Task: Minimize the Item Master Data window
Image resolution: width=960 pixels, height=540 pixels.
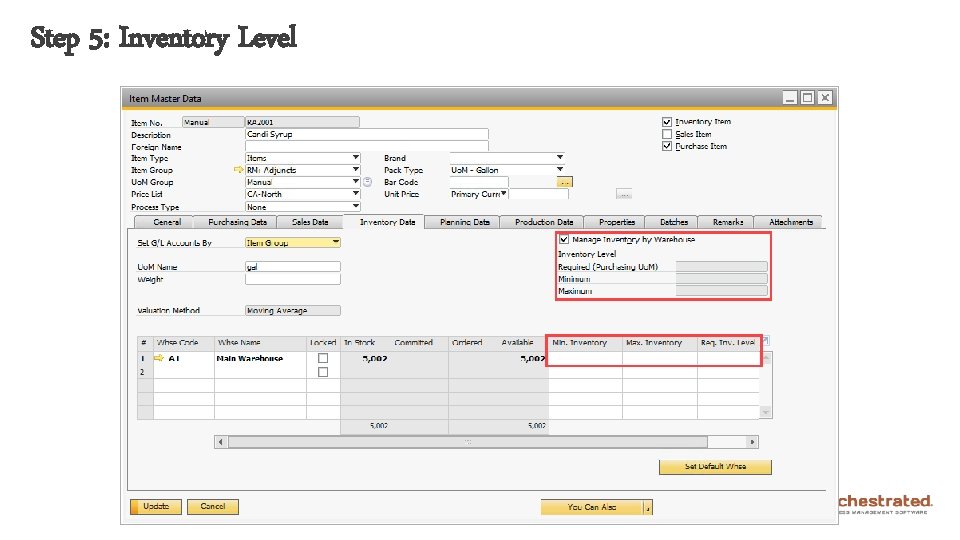Action: (790, 98)
